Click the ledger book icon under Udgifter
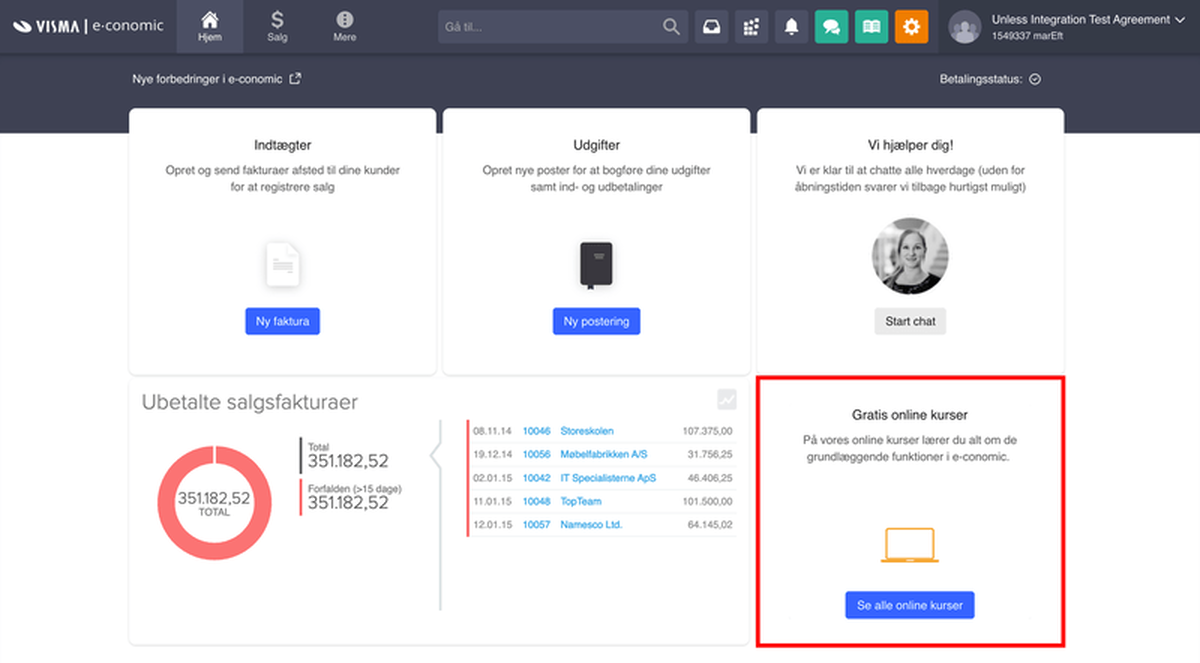 (596, 266)
